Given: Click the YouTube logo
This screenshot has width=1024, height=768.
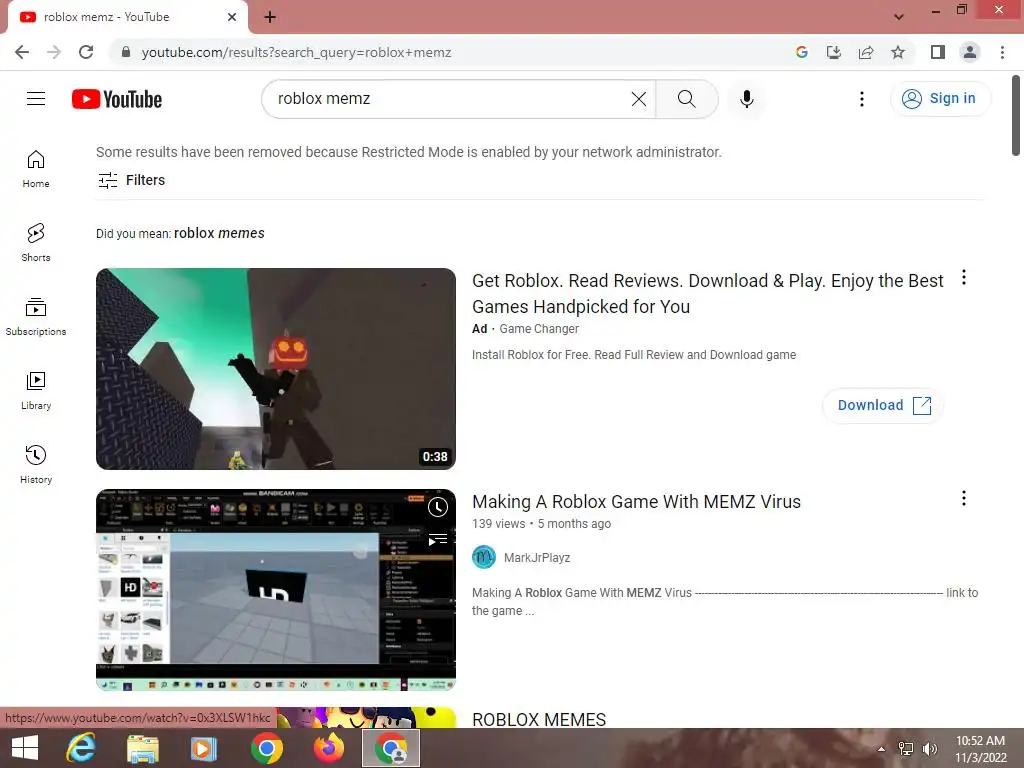Looking at the screenshot, I should pos(117,99).
